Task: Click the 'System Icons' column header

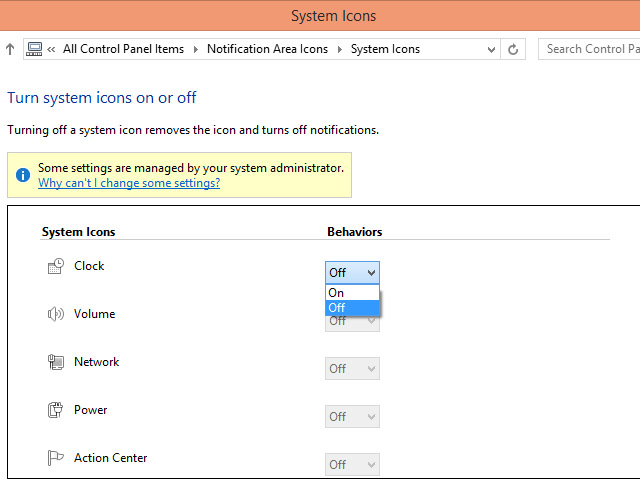Action: click(x=78, y=232)
